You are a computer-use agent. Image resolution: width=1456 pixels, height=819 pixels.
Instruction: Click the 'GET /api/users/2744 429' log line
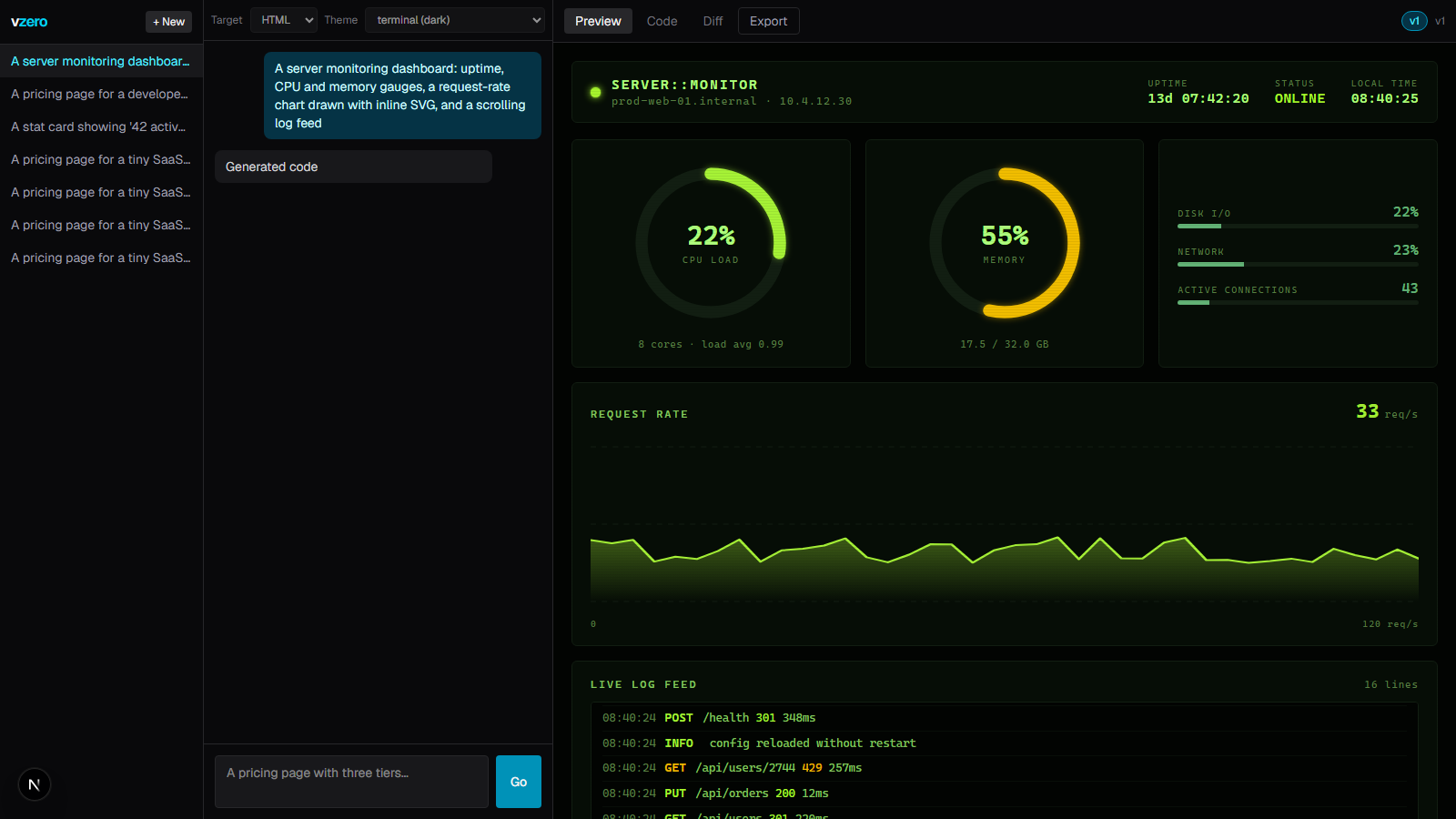pos(1005,768)
